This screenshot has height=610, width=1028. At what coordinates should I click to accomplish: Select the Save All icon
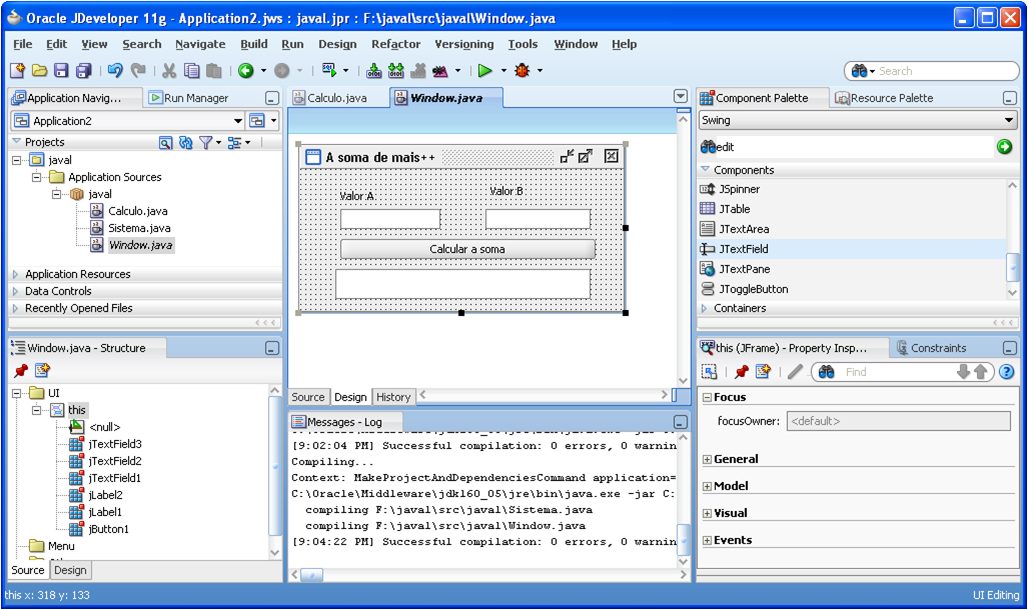(x=84, y=70)
